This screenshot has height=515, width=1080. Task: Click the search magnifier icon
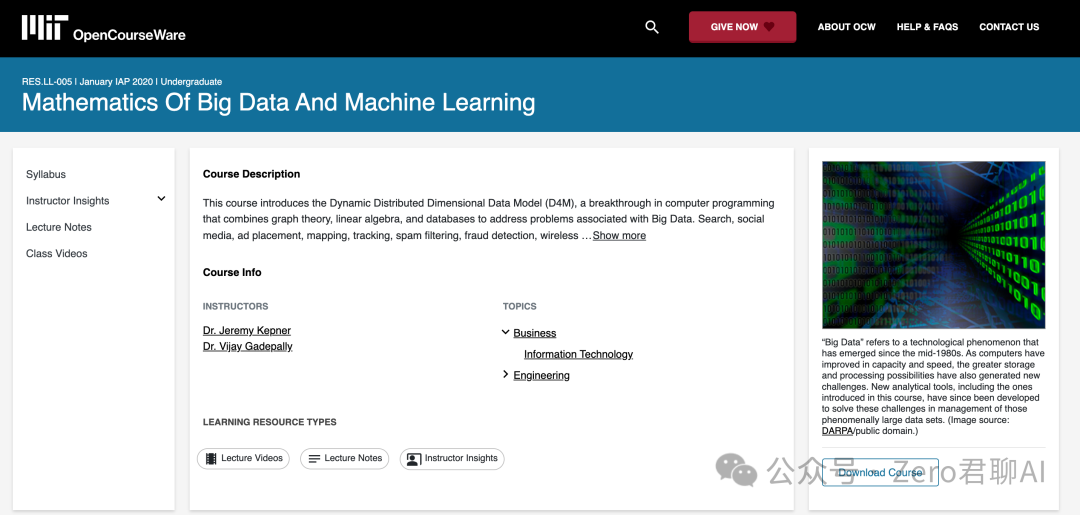652,27
